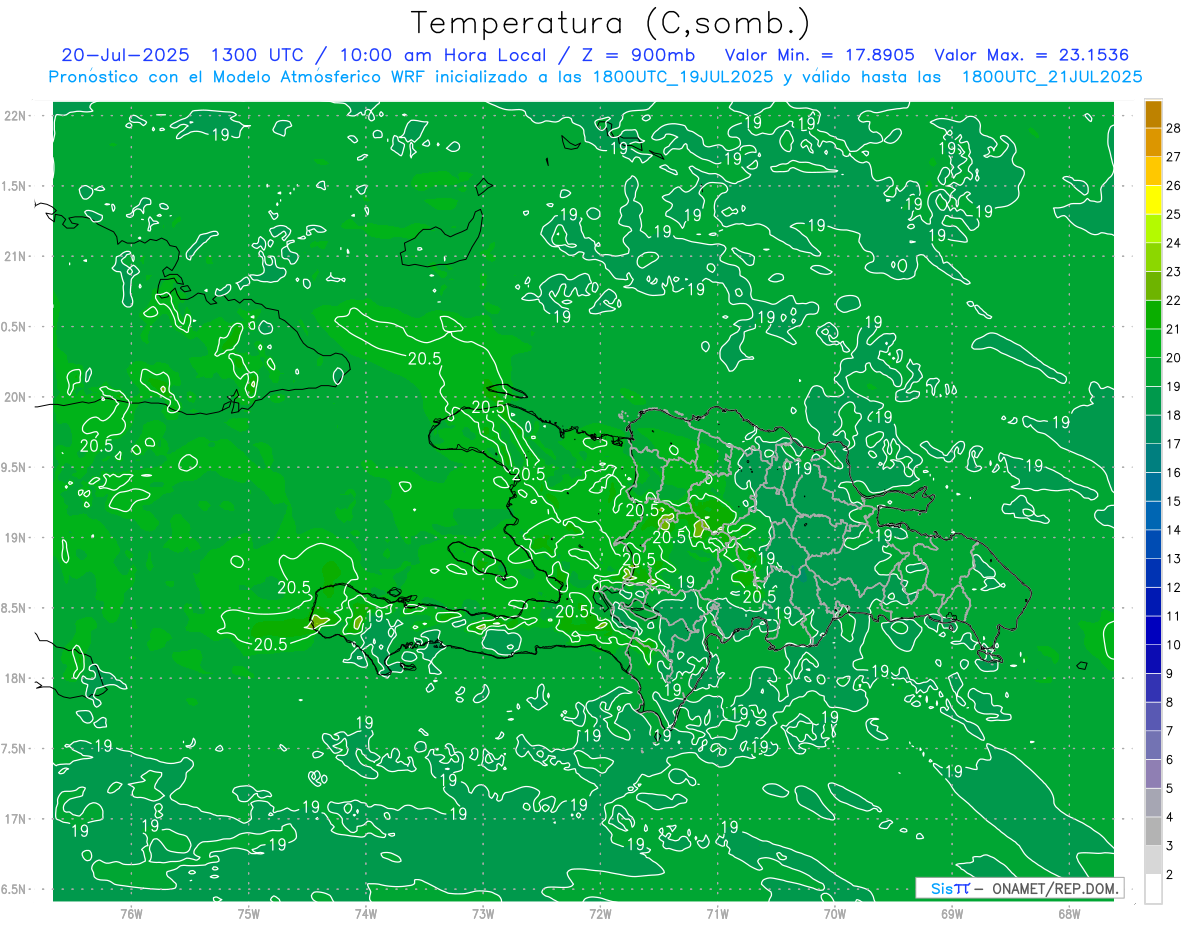
Task: Click the '1300 UTC' time text
Action: 259,55
